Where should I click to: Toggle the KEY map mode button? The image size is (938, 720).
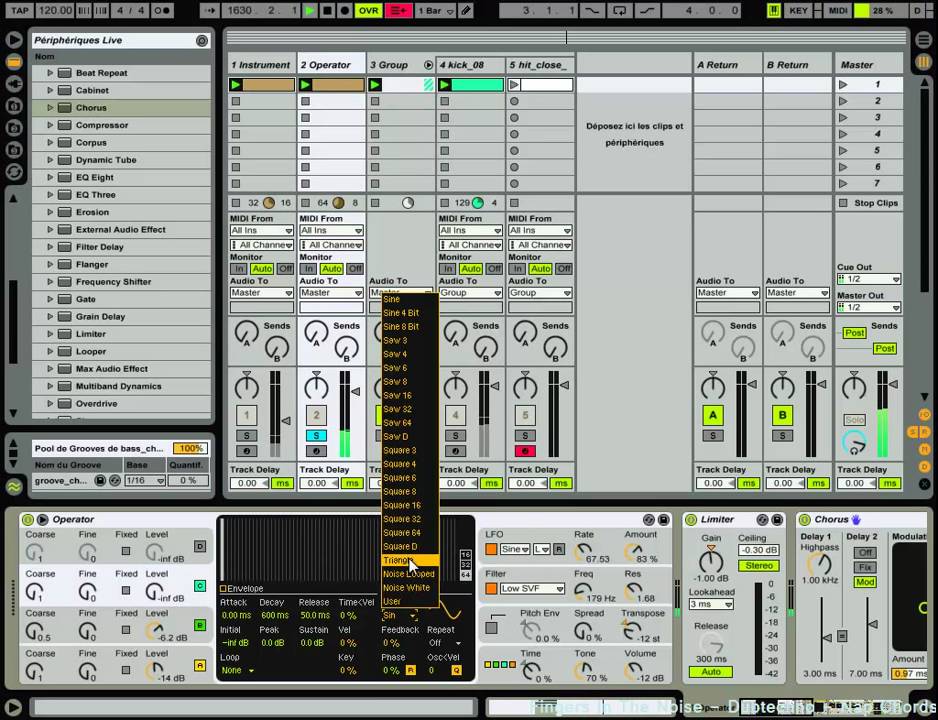pos(799,10)
